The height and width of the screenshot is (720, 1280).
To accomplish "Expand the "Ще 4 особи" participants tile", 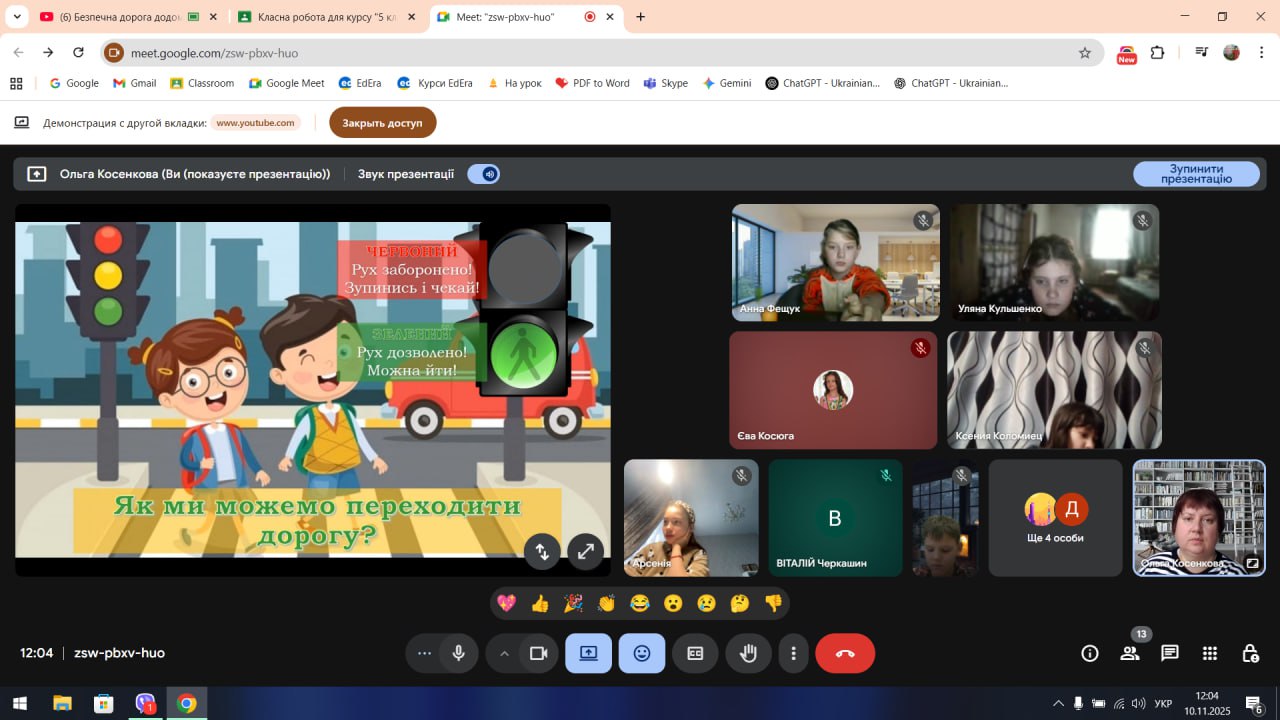I will tap(1055, 518).
